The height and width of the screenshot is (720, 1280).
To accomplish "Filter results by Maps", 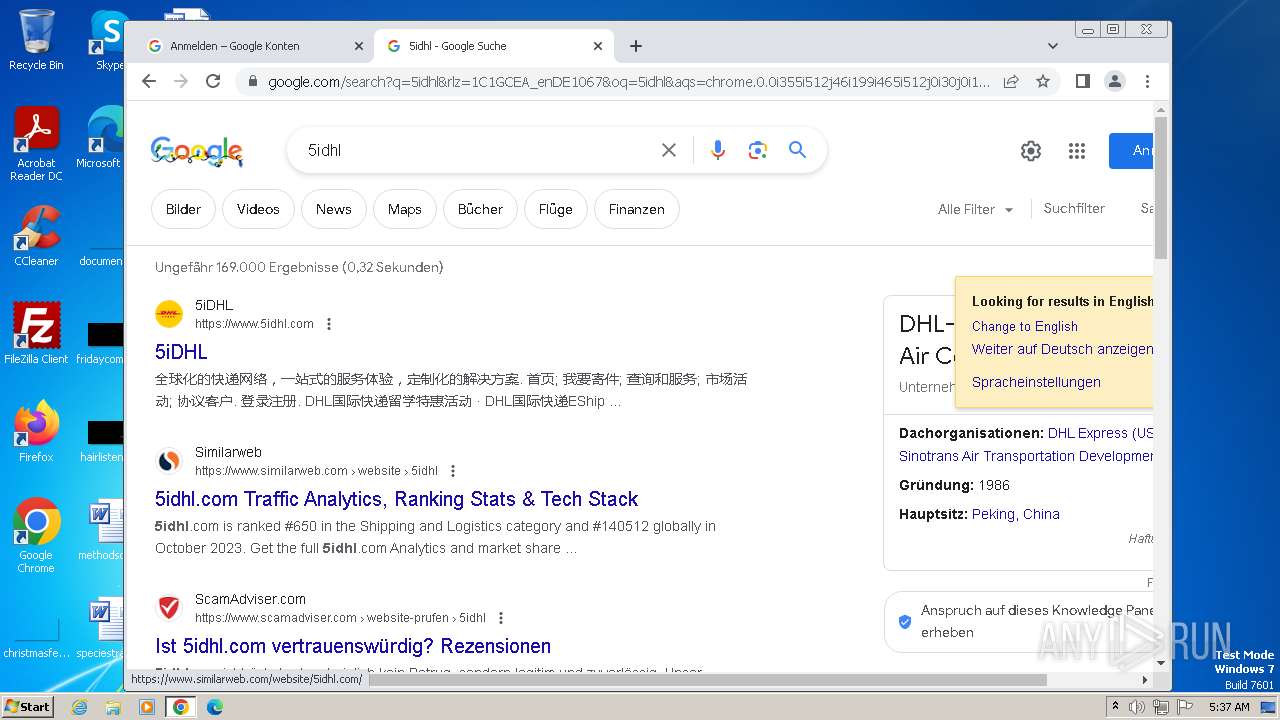I will (x=404, y=209).
